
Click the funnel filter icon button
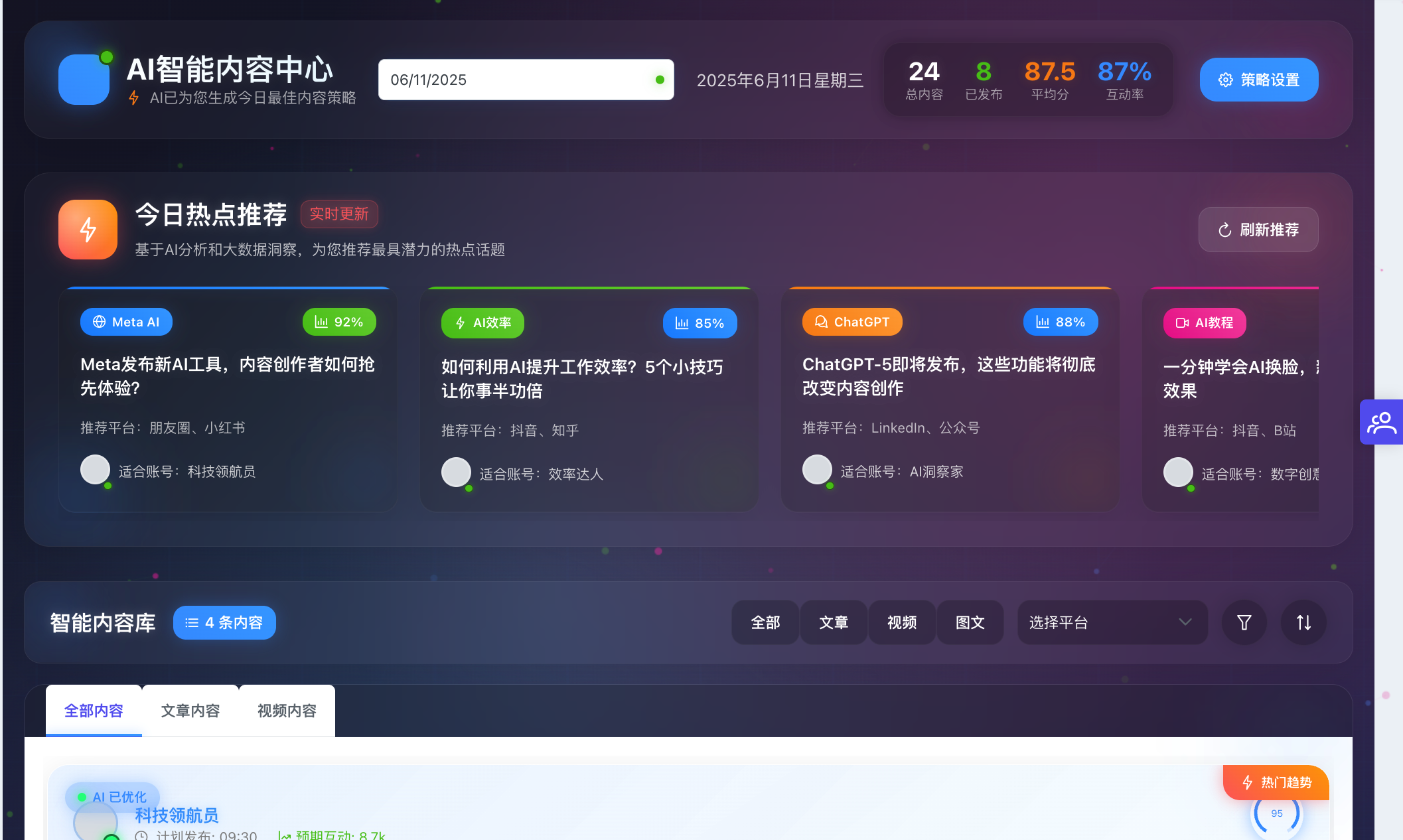click(1244, 622)
